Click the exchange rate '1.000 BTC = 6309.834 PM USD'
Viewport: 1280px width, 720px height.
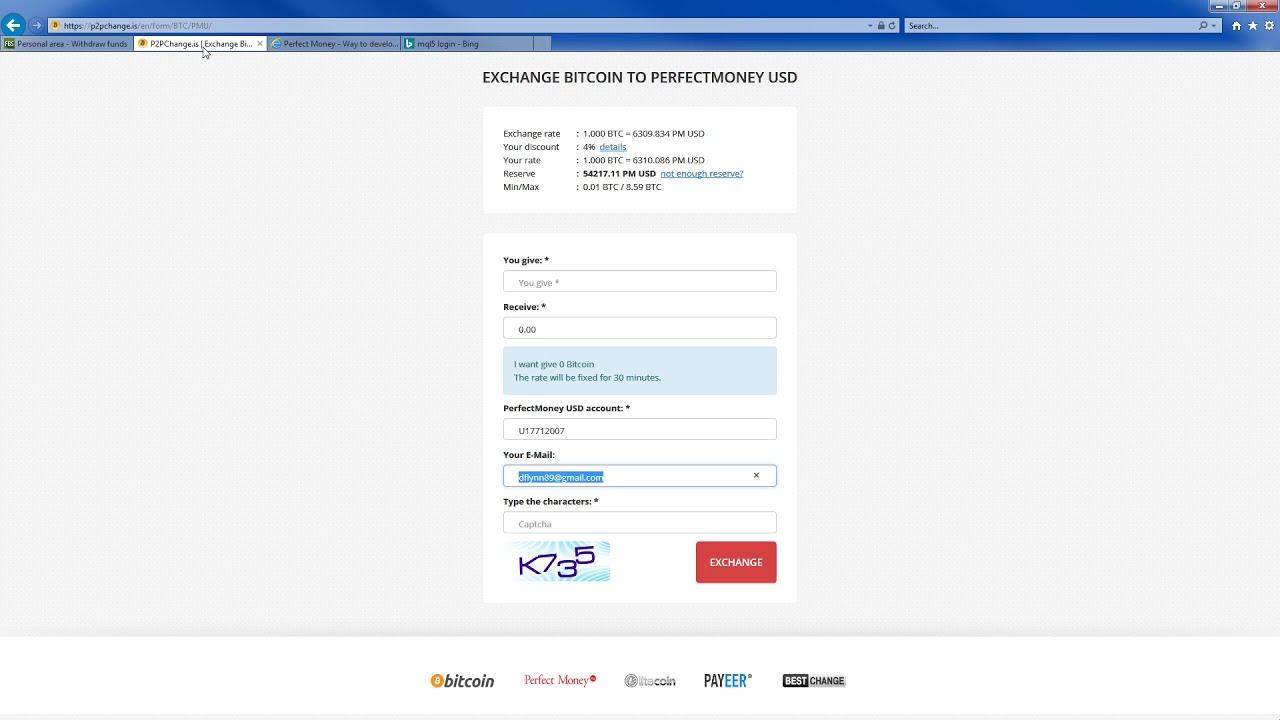click(644, 134)
